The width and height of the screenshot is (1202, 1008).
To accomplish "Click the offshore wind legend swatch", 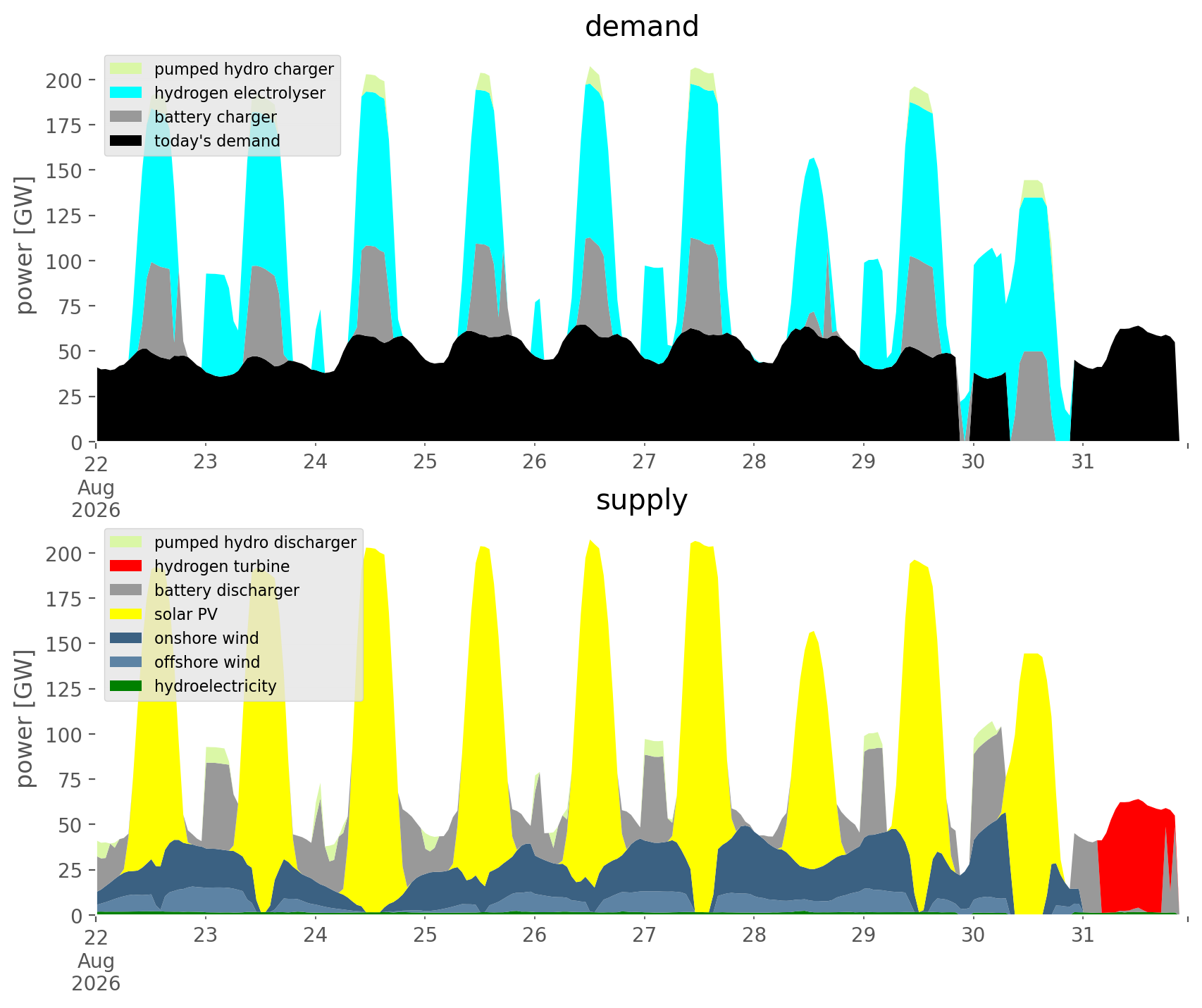I will pyautogui.click(x=126, y=662).
